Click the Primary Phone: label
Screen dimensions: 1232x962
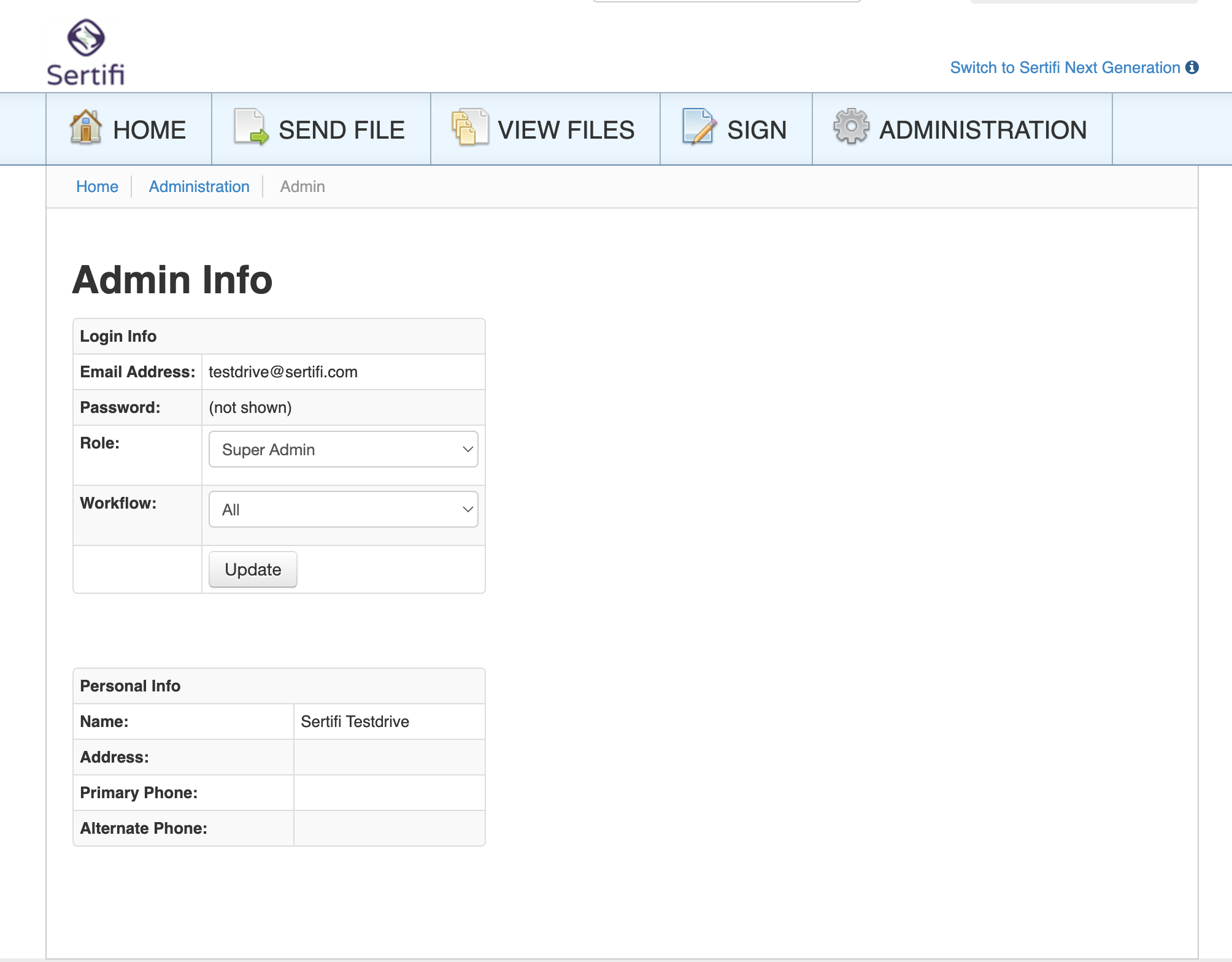click(139, 793)
